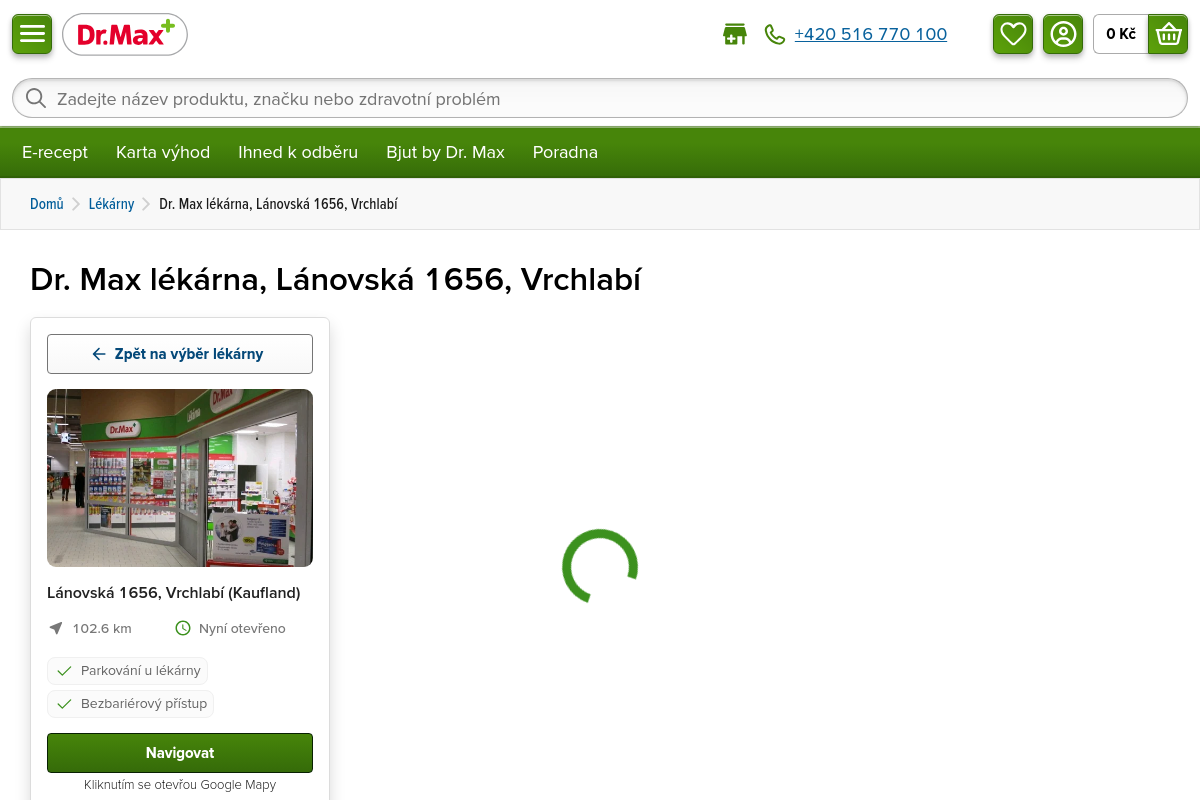Call phone number +420 516 770 100
The height and width of the screenshot is (800, 1200).
coord(871,34)
